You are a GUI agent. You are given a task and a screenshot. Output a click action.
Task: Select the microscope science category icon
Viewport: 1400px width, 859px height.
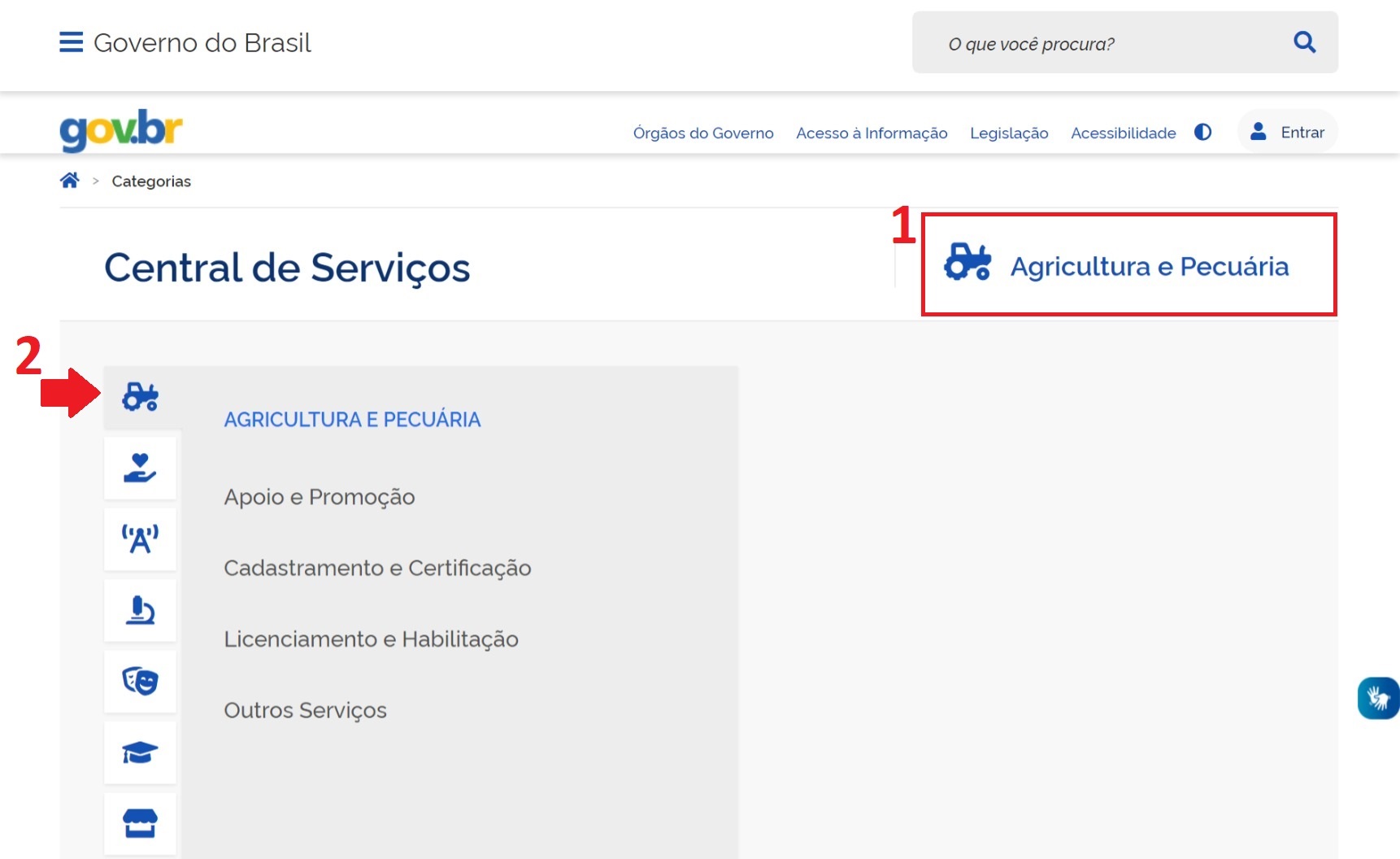pyautogui.click(x=141, y=610)
